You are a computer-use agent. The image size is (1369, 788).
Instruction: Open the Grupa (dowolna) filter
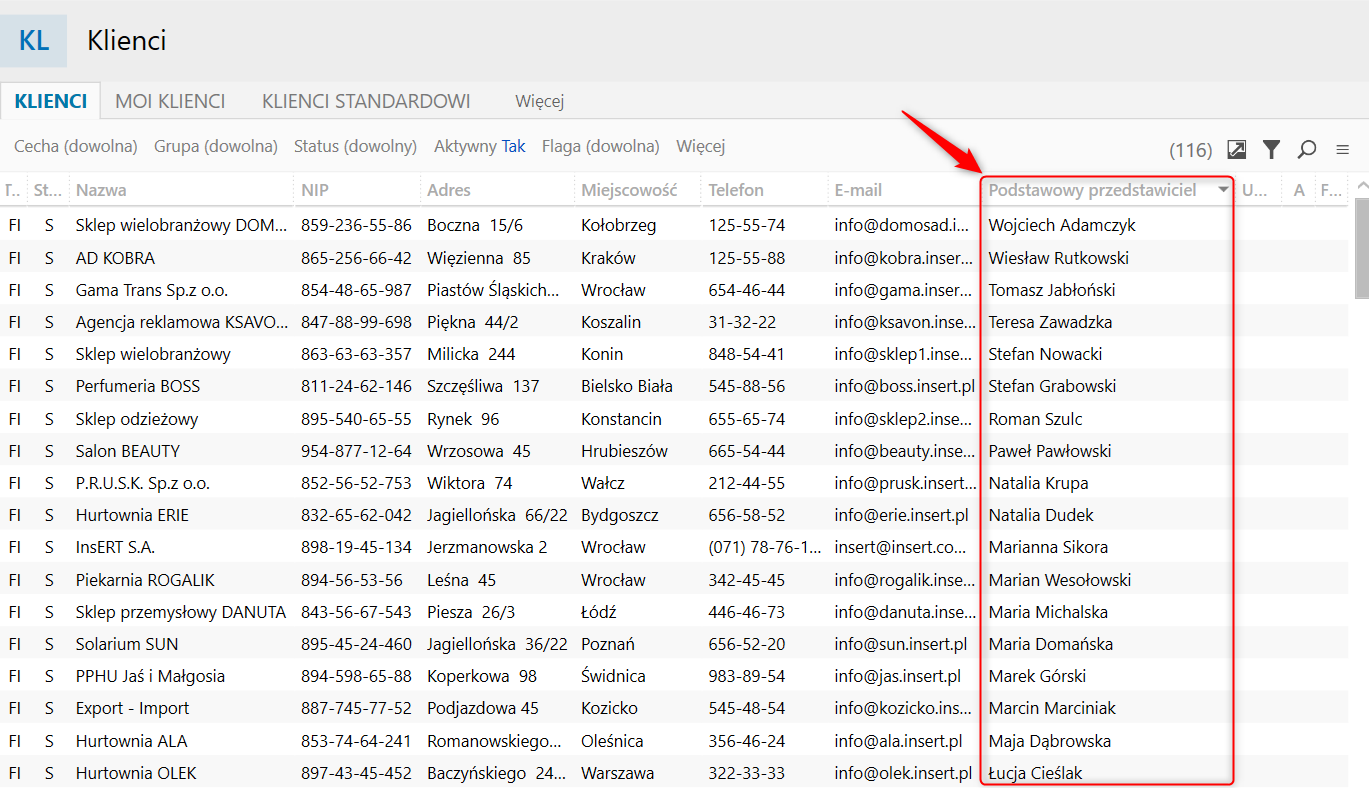[x=216, y=147]
